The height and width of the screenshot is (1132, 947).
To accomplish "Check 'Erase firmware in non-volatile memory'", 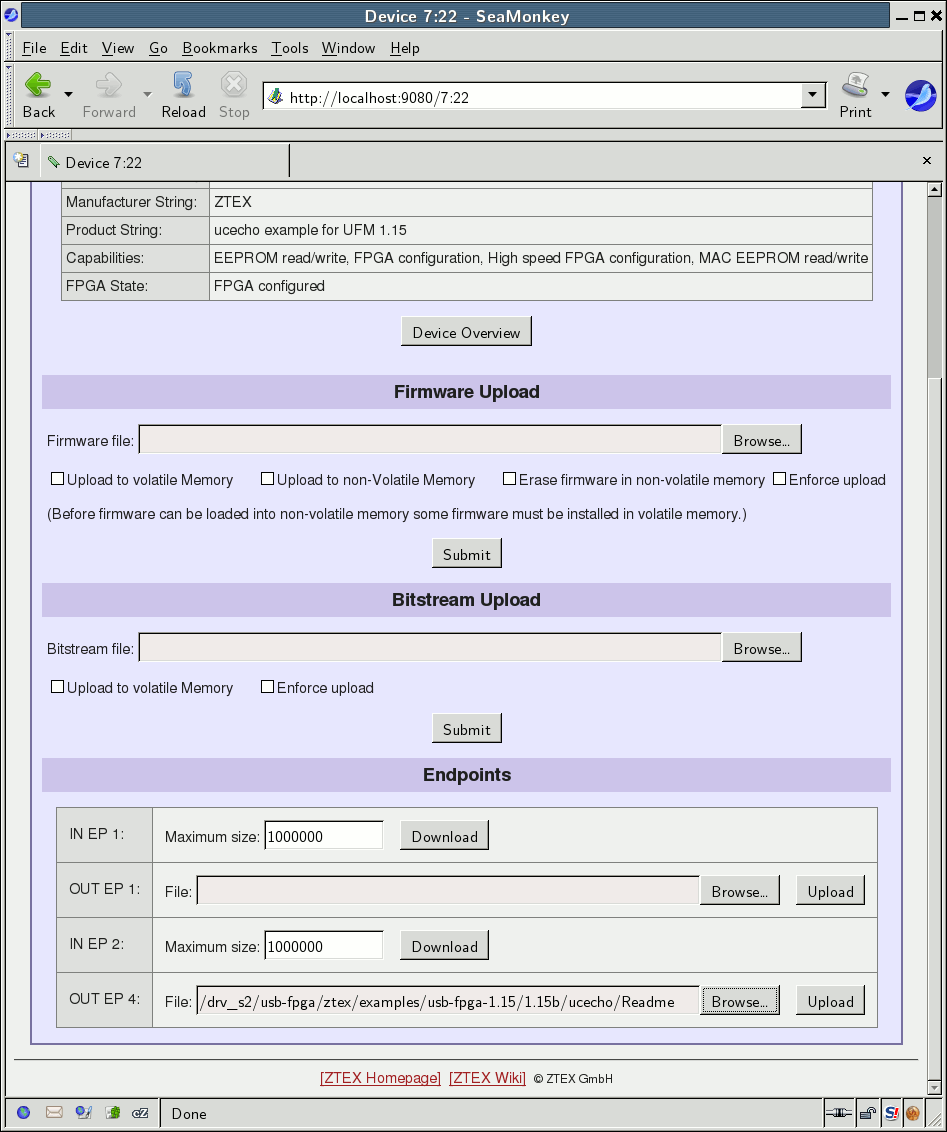I will coord(510,479).
